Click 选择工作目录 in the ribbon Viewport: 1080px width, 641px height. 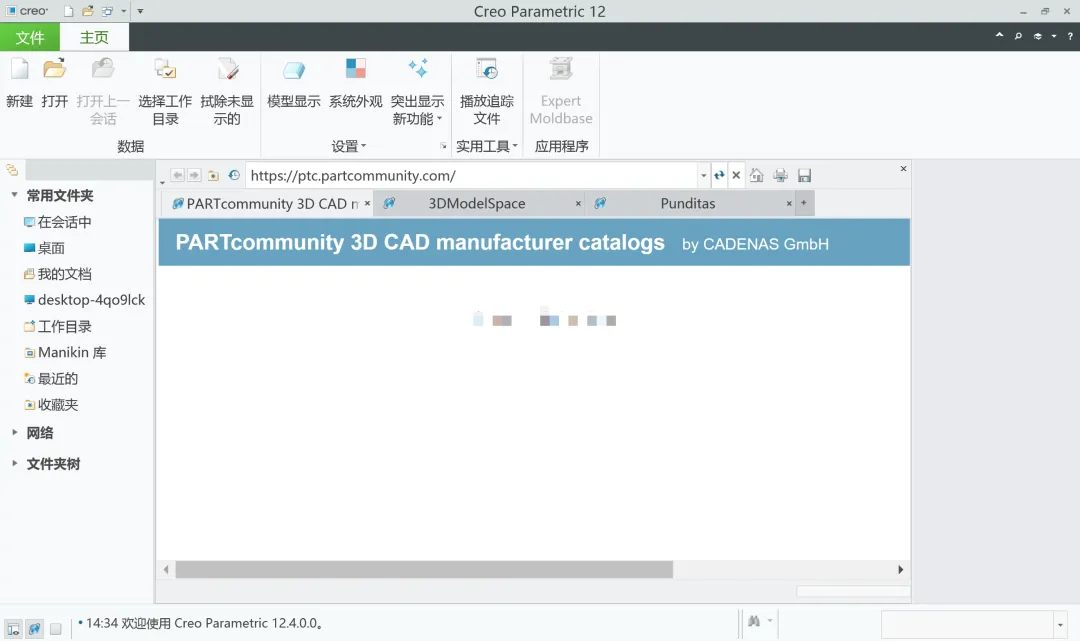tap(165, 92)
